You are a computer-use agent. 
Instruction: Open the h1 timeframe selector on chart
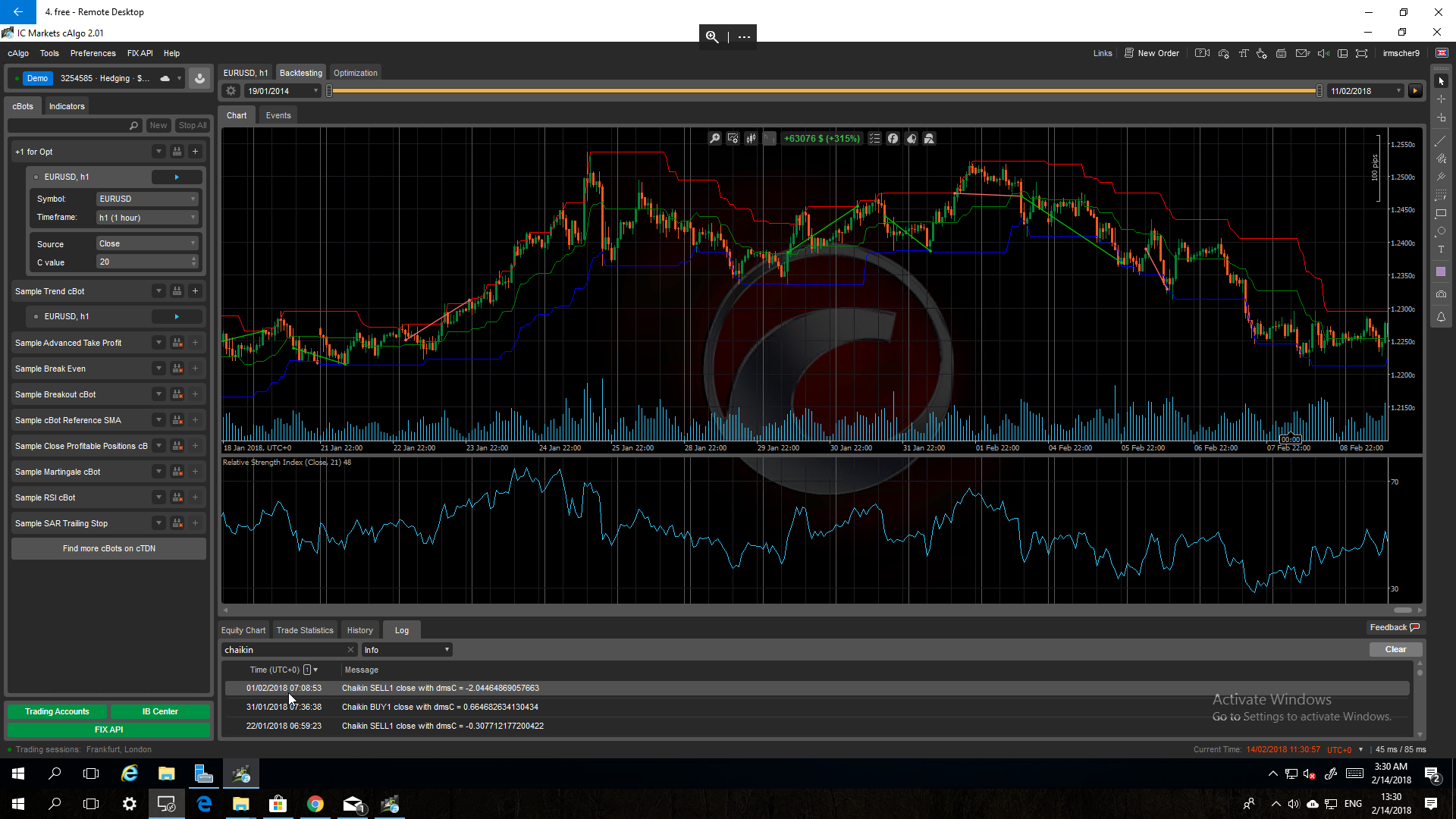(769, 138)
